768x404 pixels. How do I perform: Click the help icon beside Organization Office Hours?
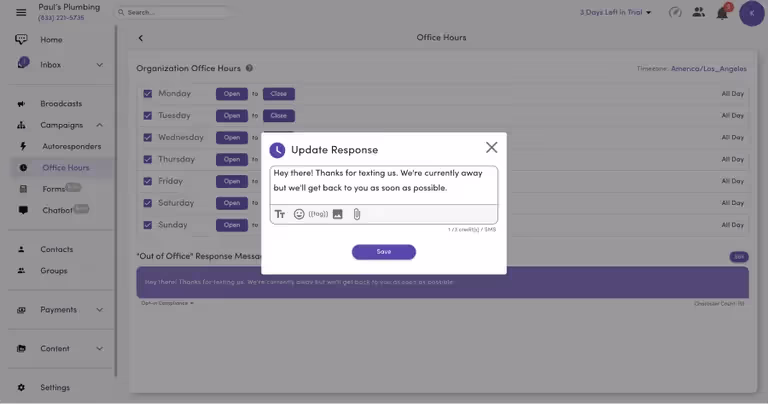249,68
